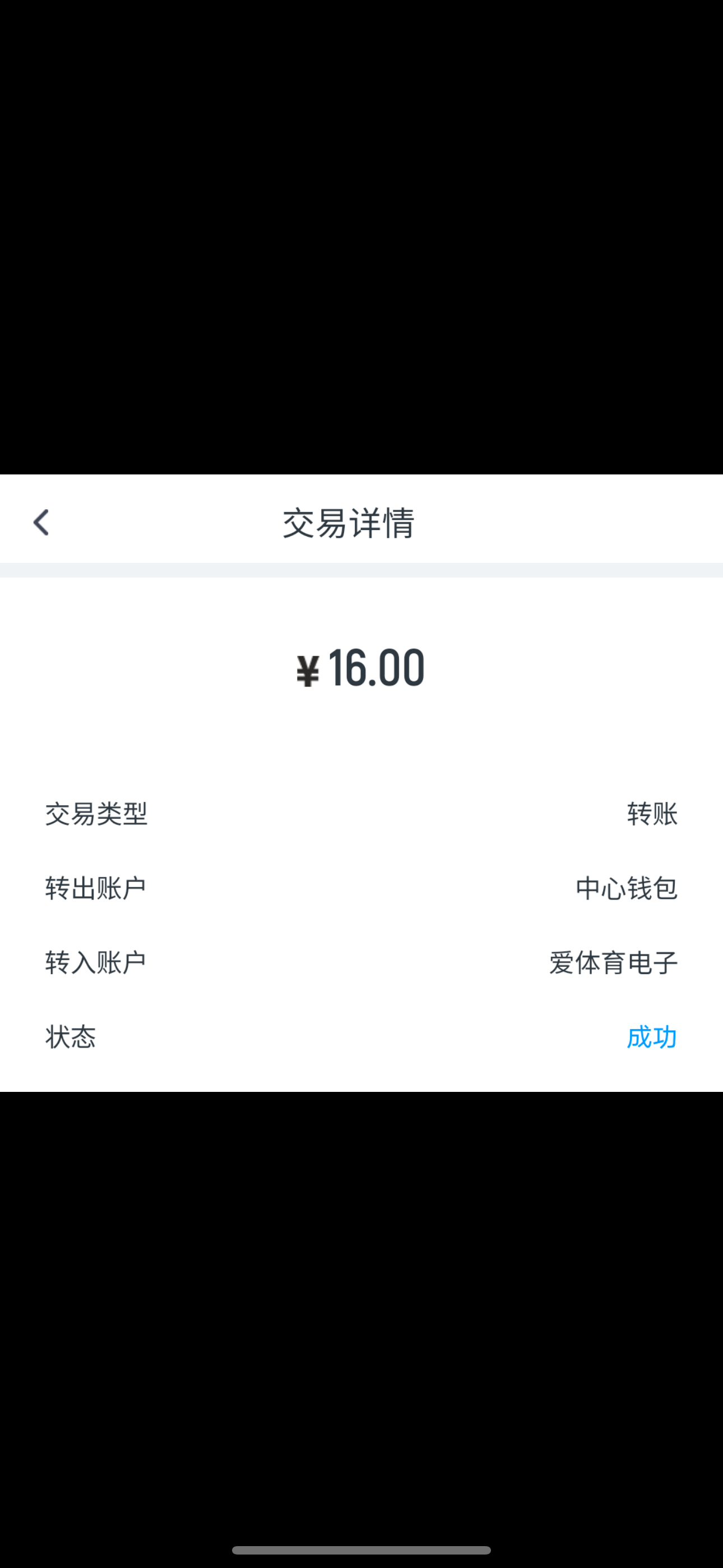Viewport: 723px width, 1568px height.
Task: Tap the 状态 label
Action: coord(71,1036)
